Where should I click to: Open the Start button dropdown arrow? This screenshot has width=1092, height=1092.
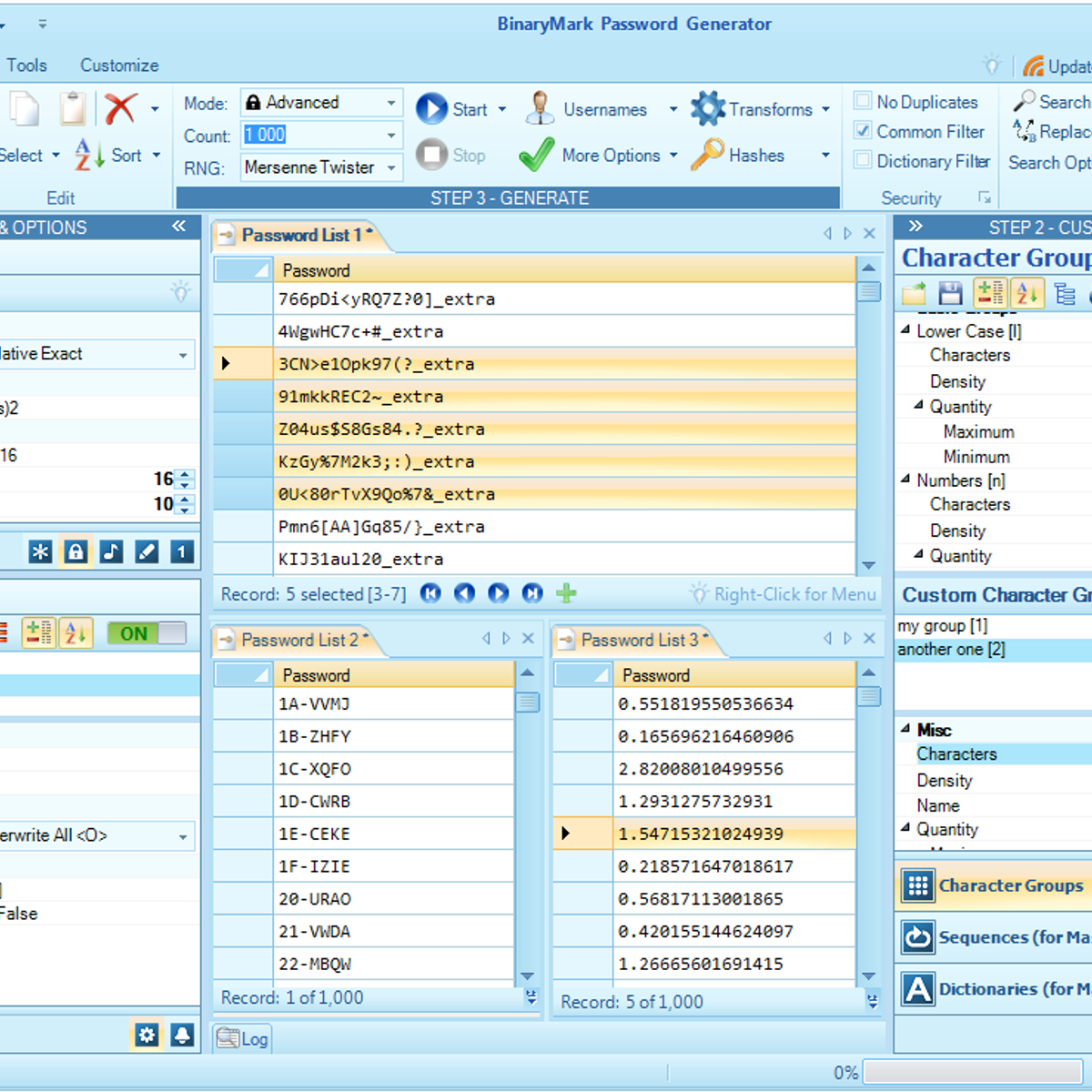[501, 109]
